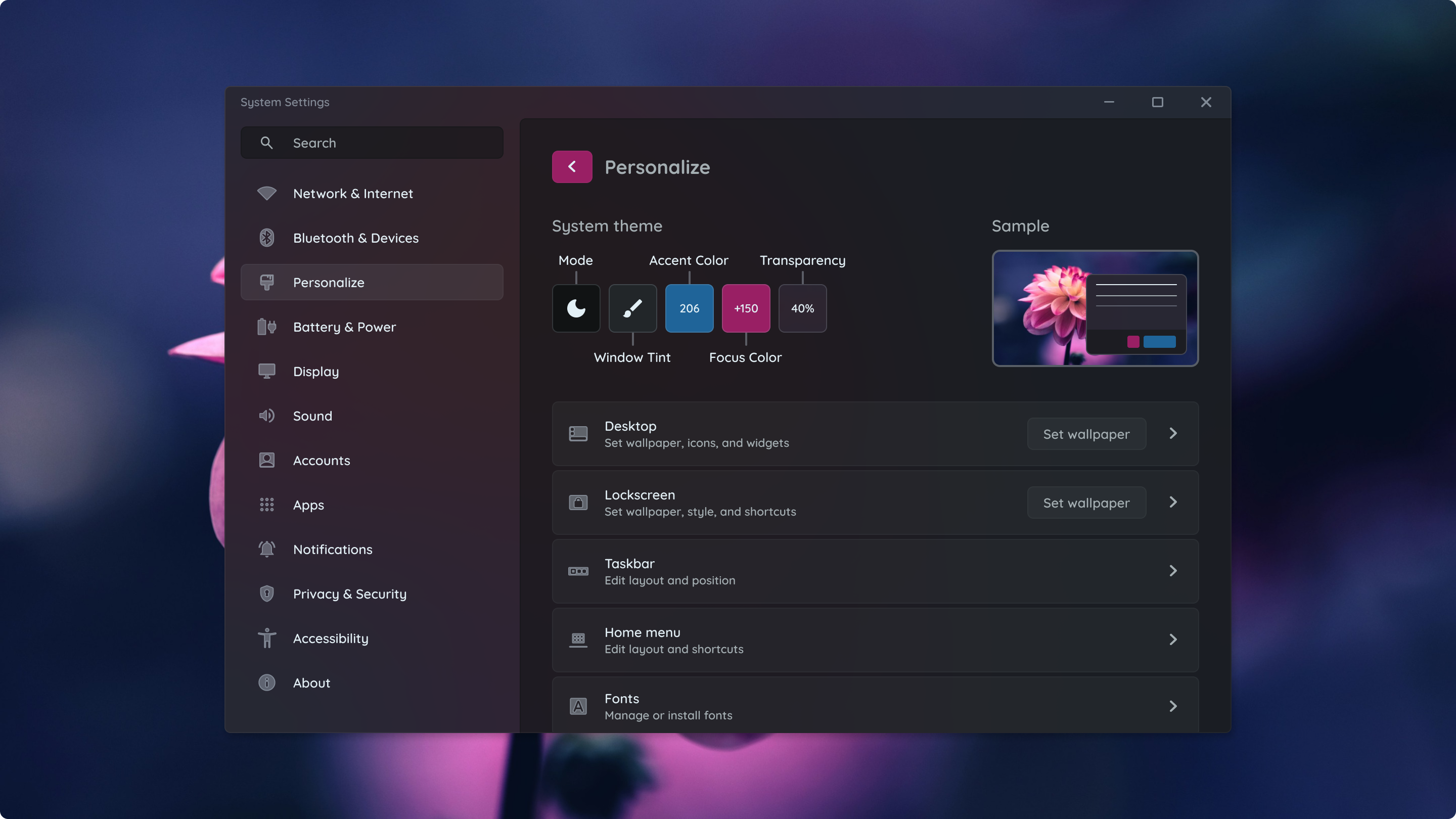Click the Battery & Power icon
The width and height of the screenshot is (1456, 819).
[x=267, y=327]
